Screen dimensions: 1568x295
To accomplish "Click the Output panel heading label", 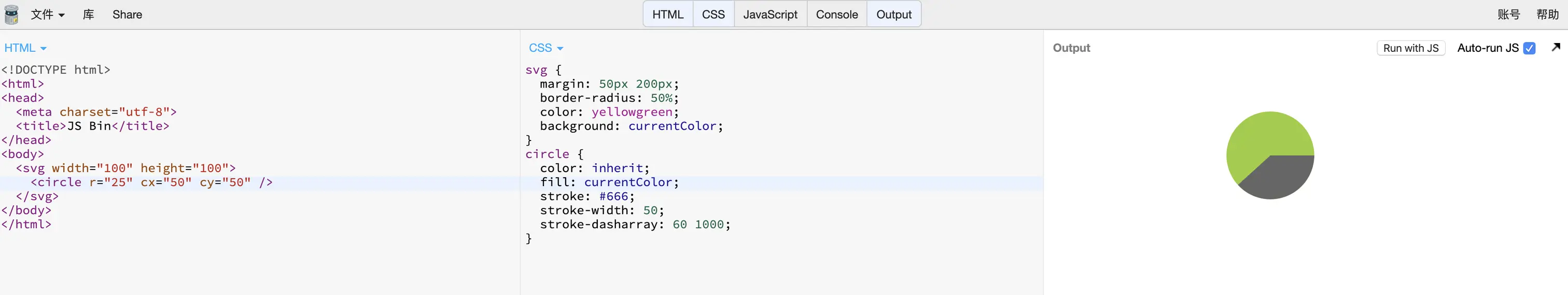I will click(x=1071, y=48).
